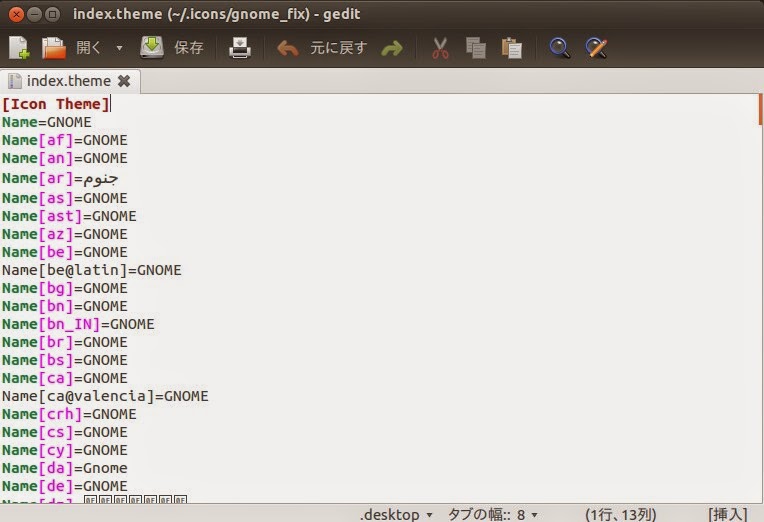764x522 pixels.
Task: Expand the recent files dropdown arrow
Action: click(119, 48)
